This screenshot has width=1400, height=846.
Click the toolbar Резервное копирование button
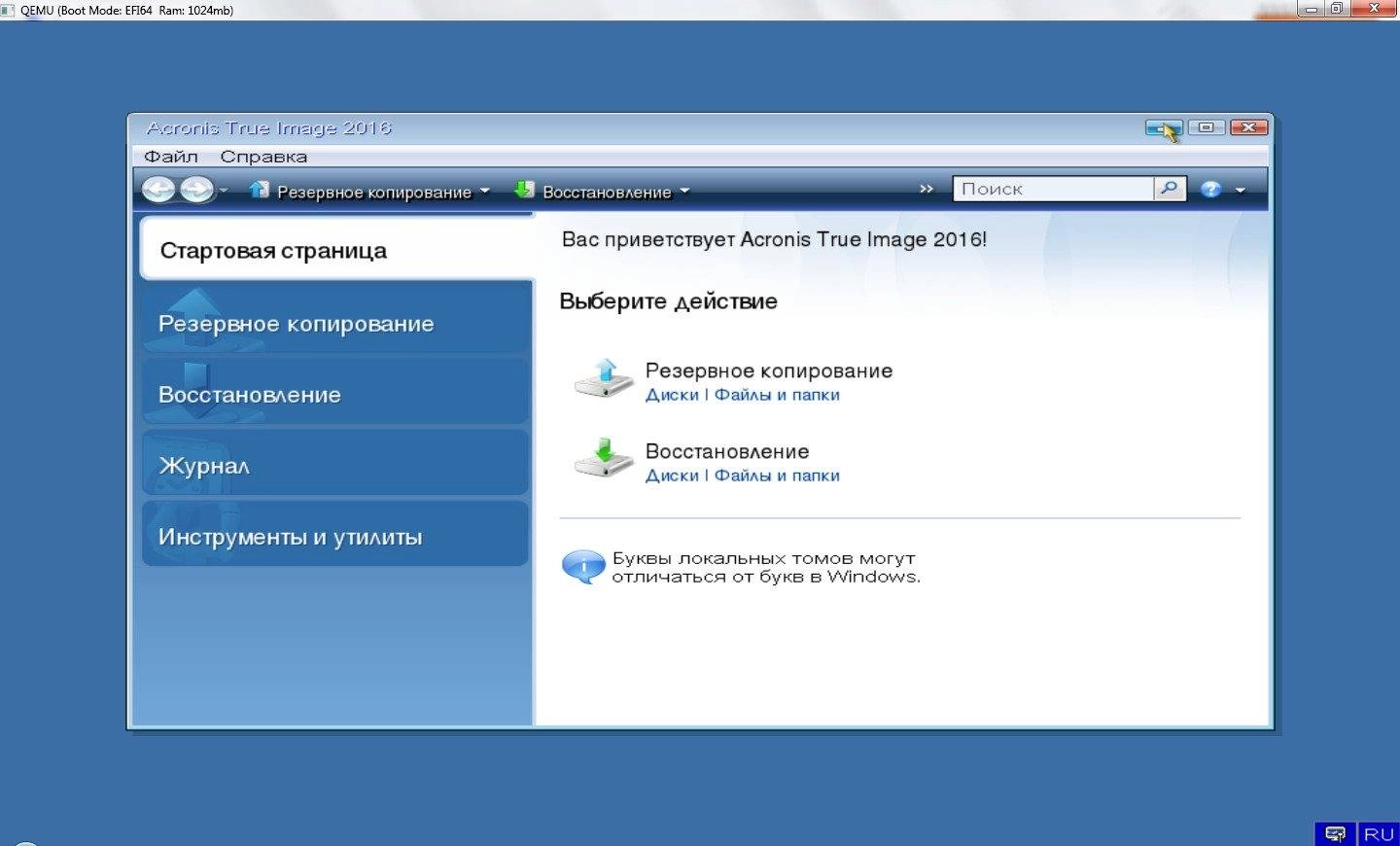point(361,192)
